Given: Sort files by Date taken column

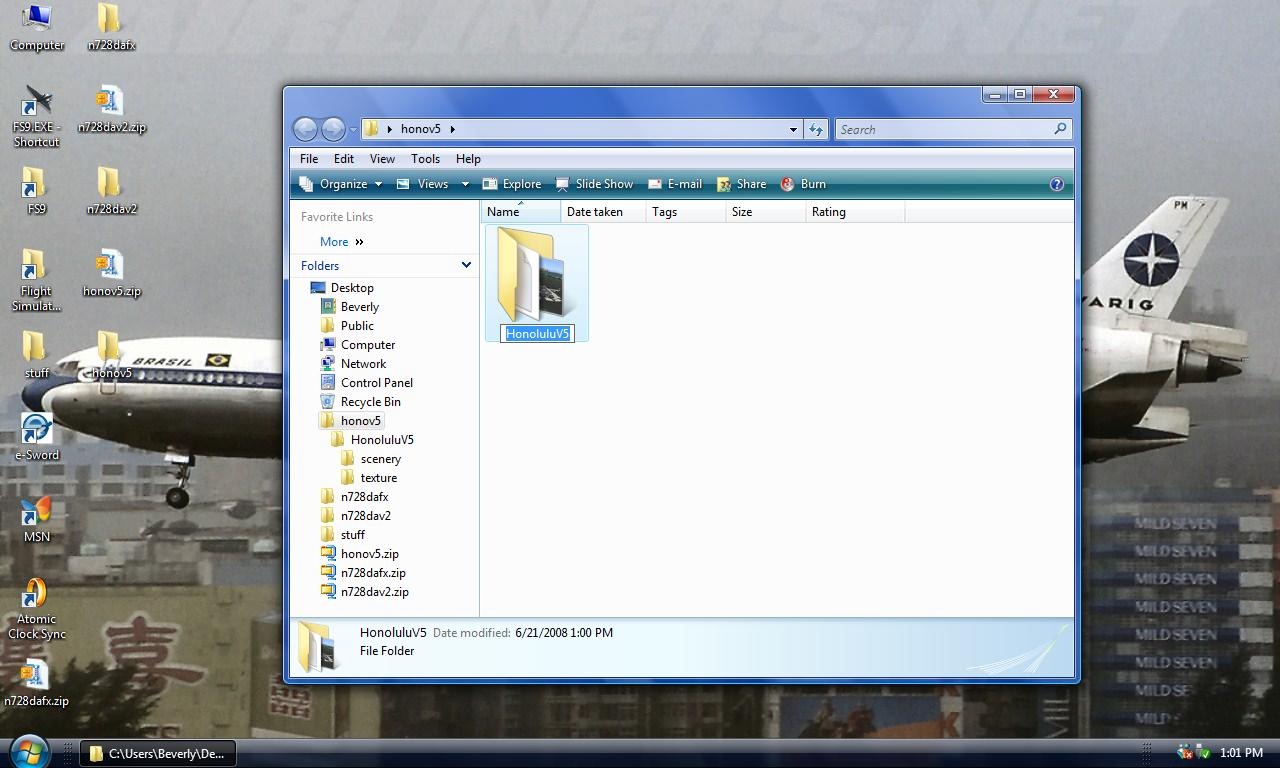Looking at the screenshot, I should click(x=594, y=212).
